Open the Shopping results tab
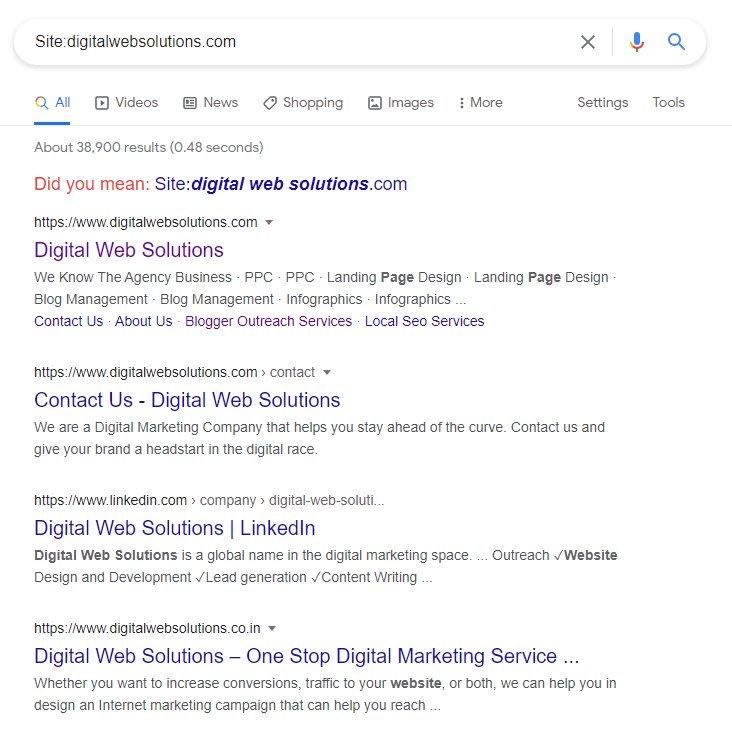This screenshot has height=737, width=732. tap(303, 102)
